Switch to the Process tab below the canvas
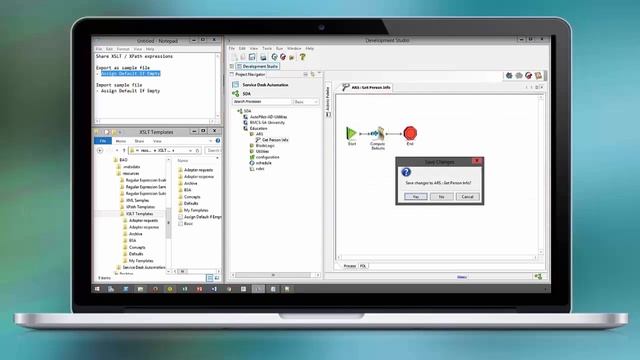 [x=349, y=266]
